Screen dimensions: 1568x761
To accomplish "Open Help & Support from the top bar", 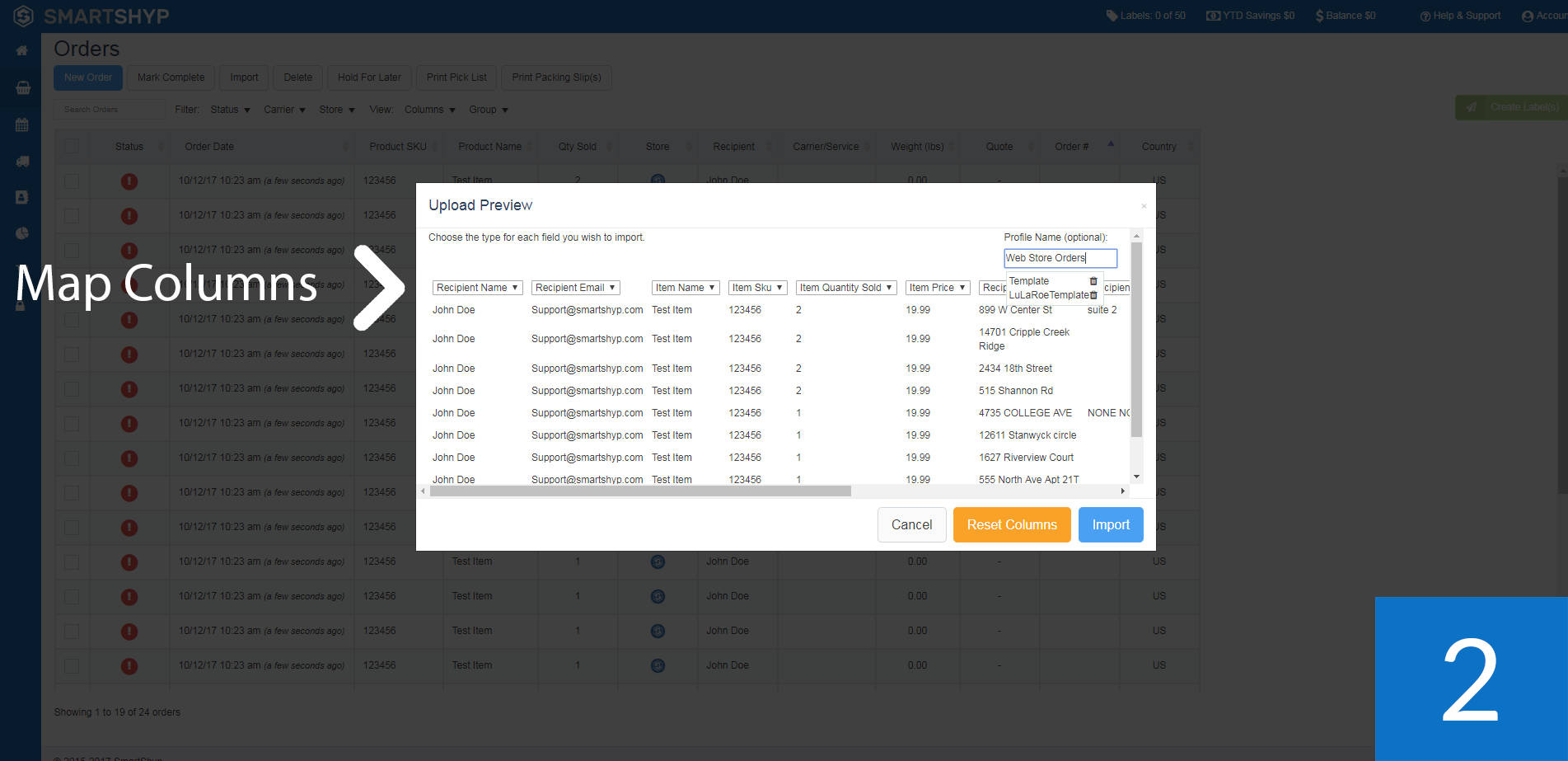I will [x=1460, y=15].
